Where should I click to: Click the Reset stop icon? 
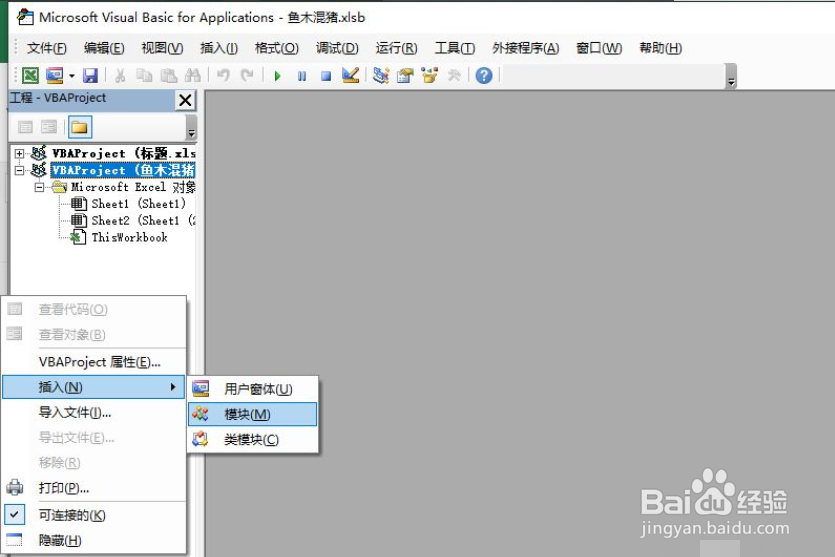click(326, 76)
